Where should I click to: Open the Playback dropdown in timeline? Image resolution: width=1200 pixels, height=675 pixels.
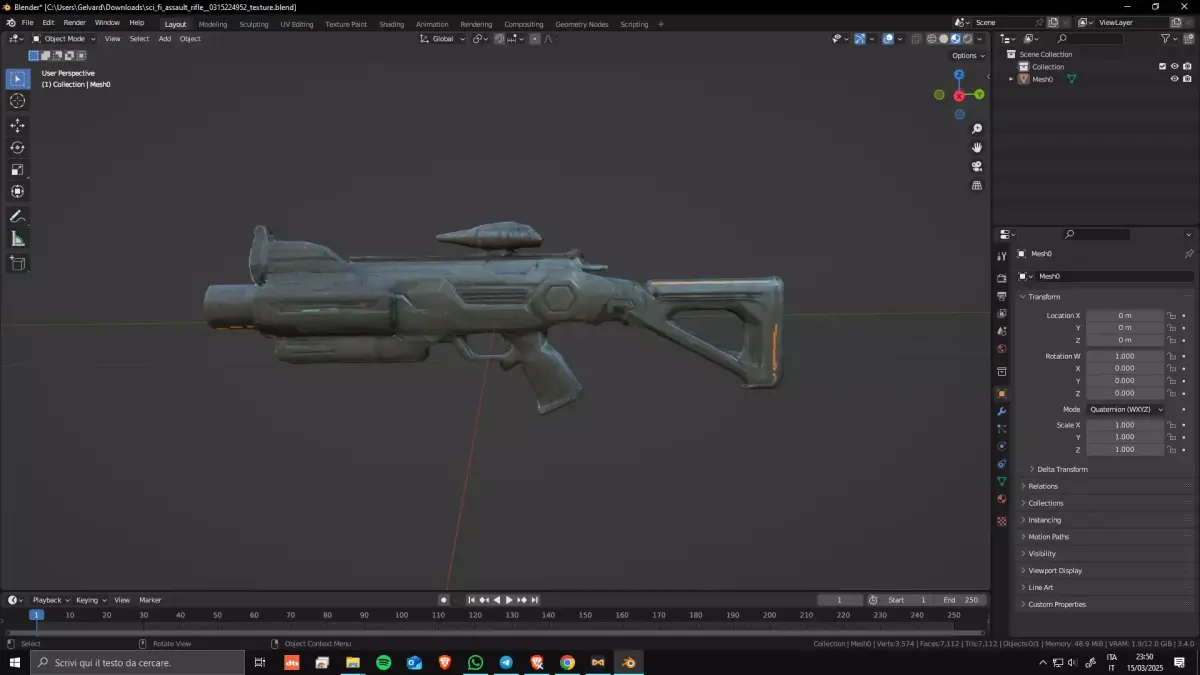pyautogui.click(x=50, y=600)
